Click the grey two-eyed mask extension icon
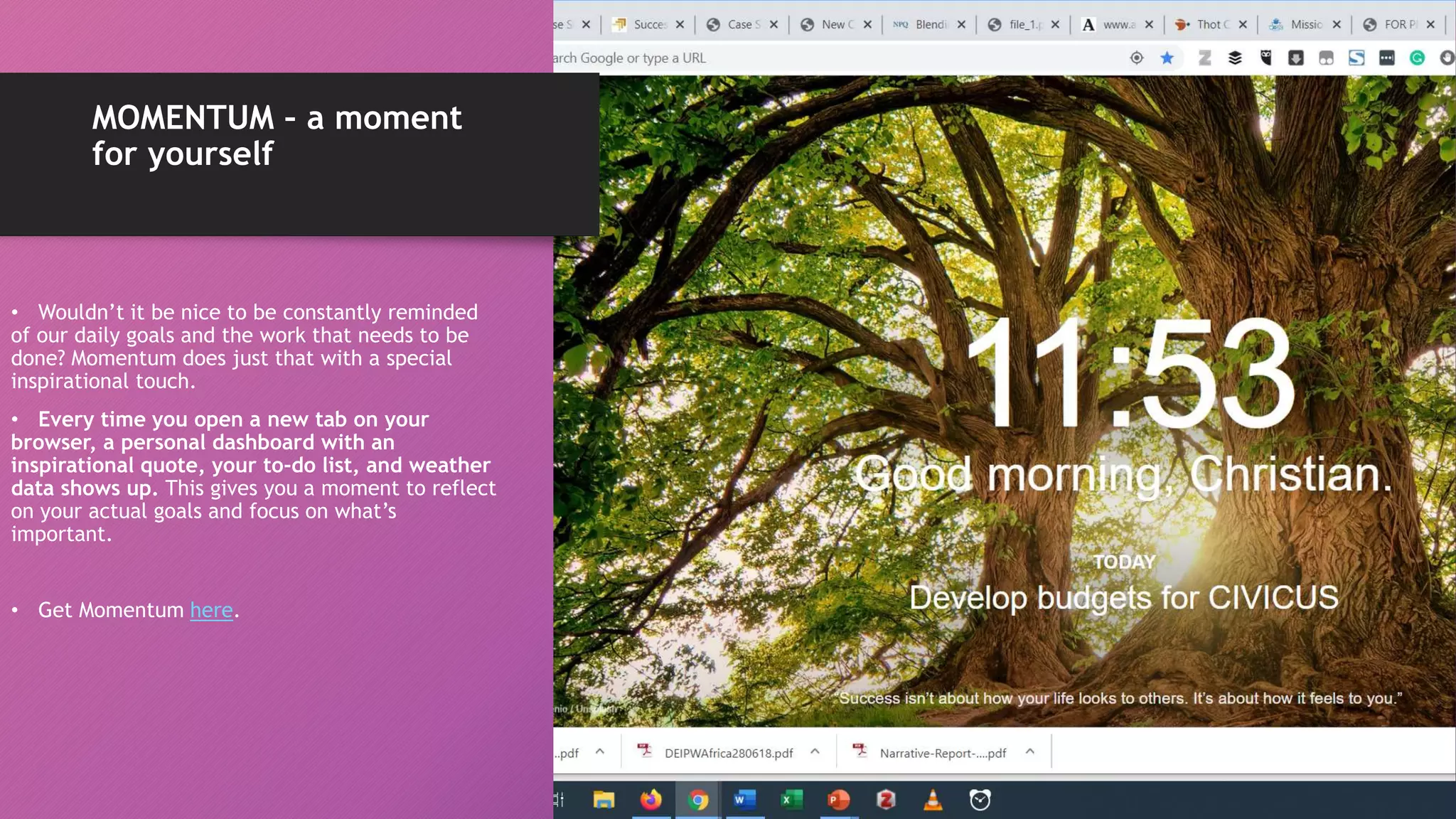Image resolution: width=1456 pixels, height=819 pixels. click(x=1326, y=58)
